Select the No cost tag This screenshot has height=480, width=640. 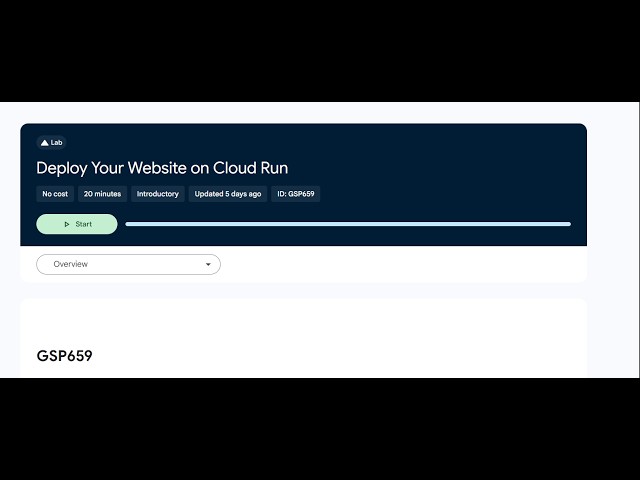55,194
